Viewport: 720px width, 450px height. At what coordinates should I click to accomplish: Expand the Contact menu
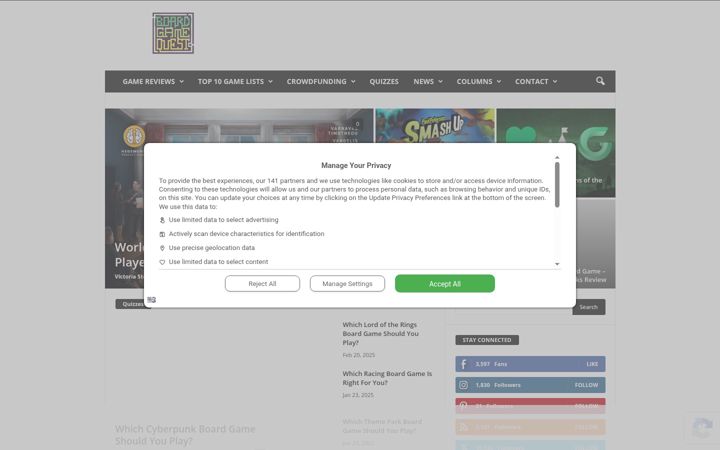(x=536, y=81)
